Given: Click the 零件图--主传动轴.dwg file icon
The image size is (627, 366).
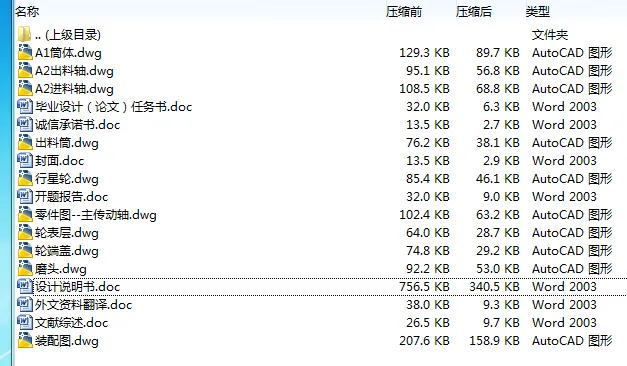Looking at the screenshot, I should (25, 214).
